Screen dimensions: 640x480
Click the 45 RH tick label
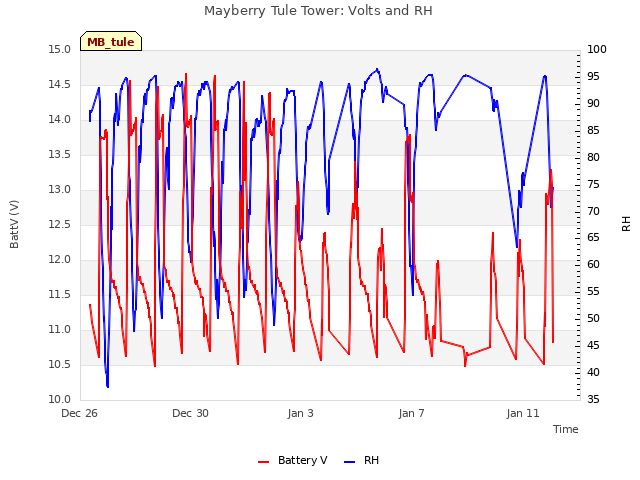point(593,346)
